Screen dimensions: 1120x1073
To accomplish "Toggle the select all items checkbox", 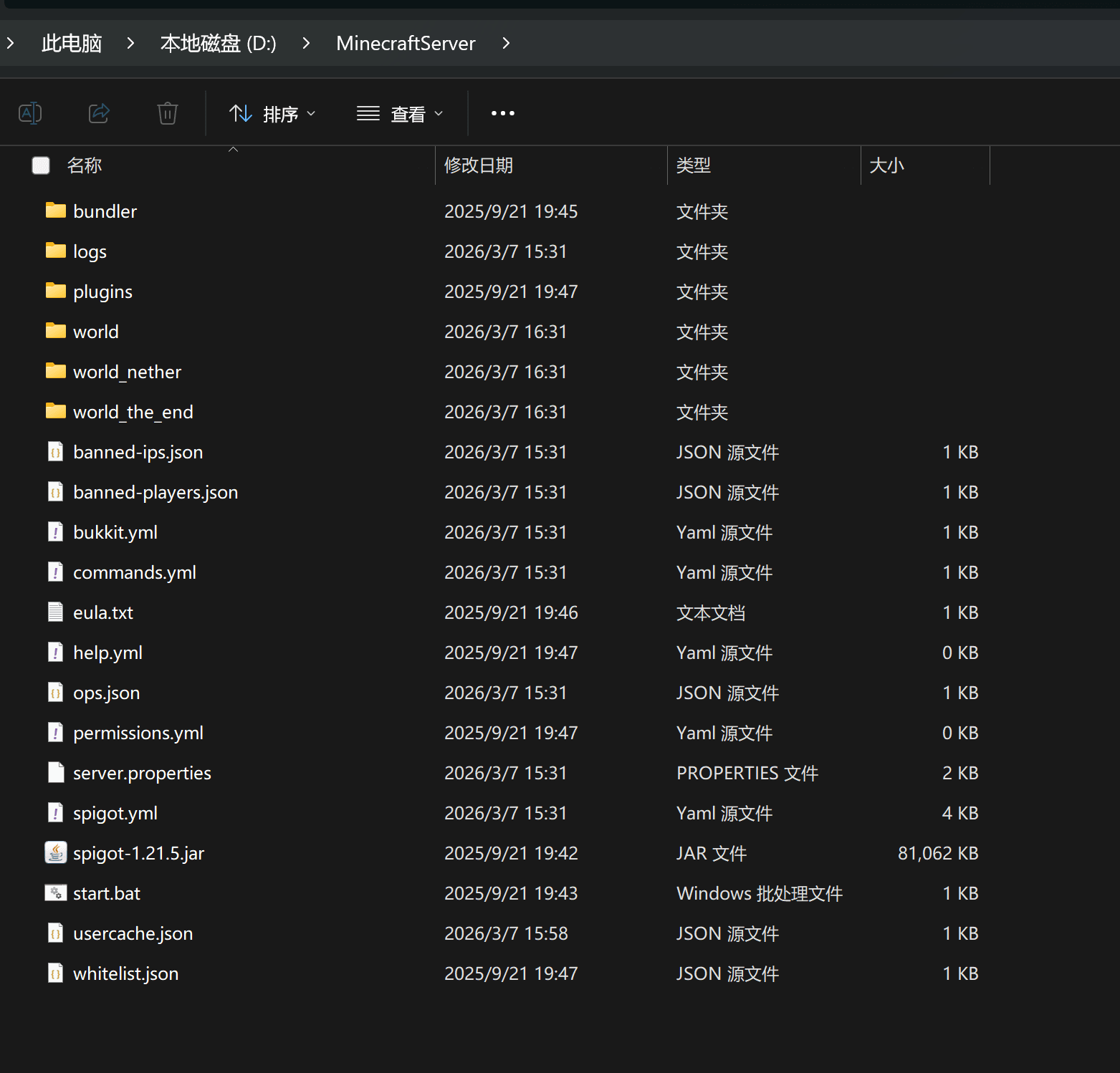I will click(41, 165).
